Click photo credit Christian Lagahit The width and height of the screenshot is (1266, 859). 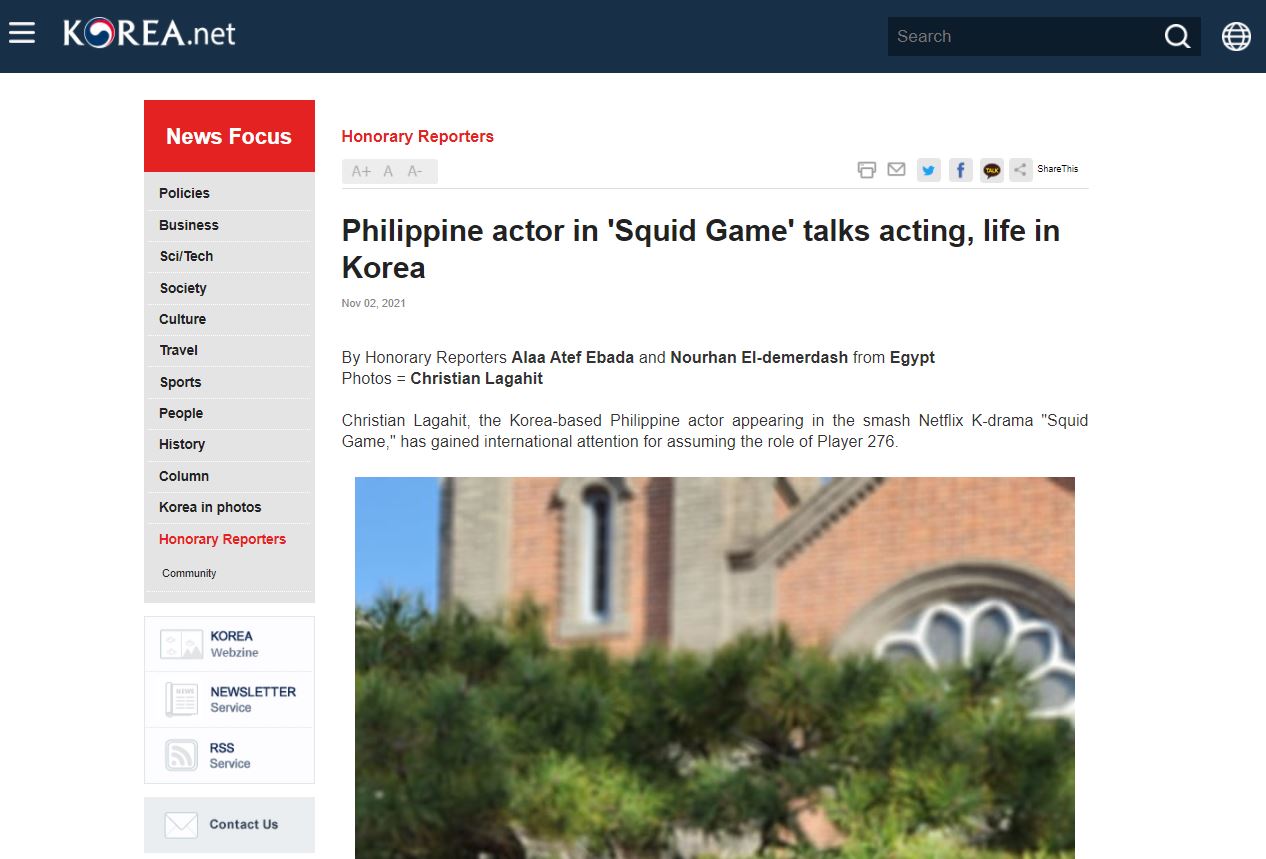pos(477,379)
